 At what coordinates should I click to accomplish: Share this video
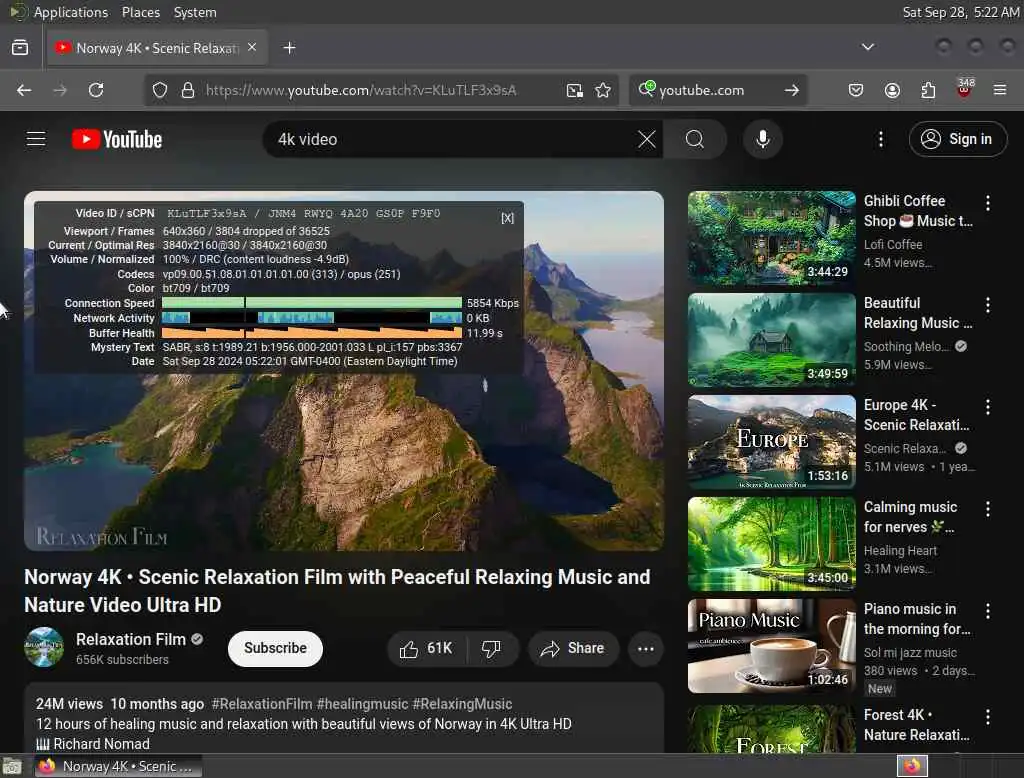pyautogui.click(x=573, y=648)
